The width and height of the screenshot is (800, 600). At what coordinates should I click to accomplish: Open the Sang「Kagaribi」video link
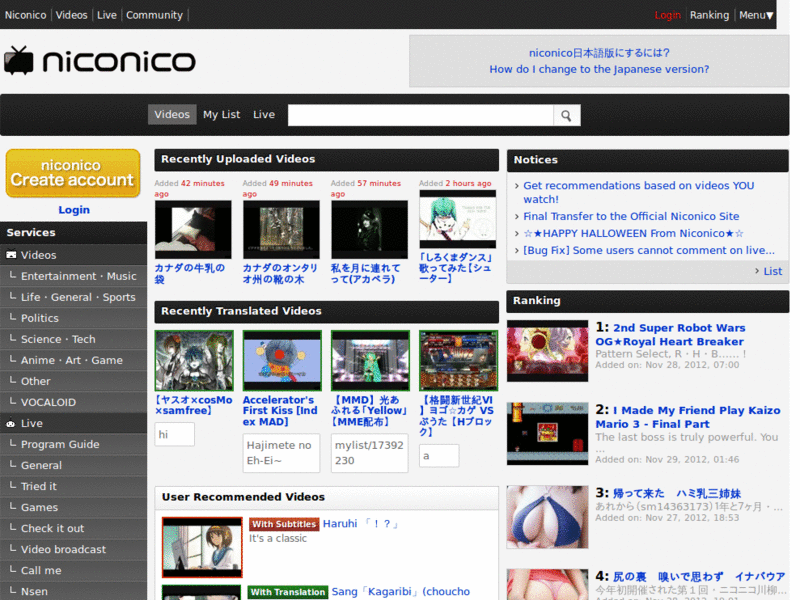401,591
